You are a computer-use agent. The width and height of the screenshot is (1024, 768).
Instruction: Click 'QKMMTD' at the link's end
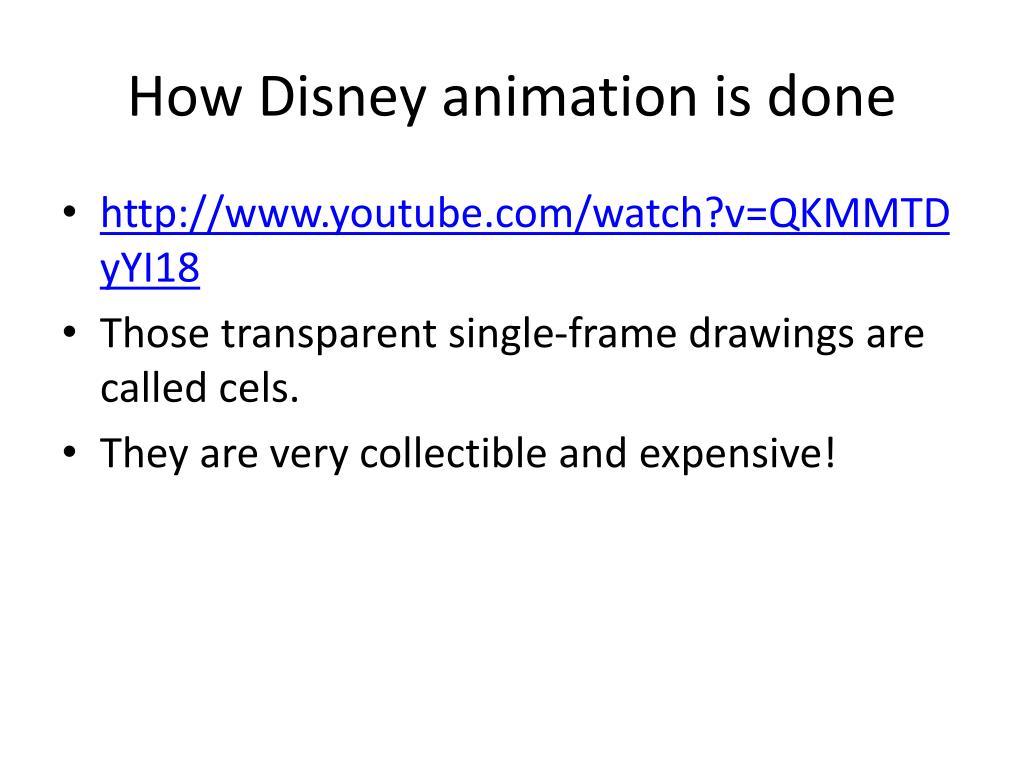tap(859, 213)
